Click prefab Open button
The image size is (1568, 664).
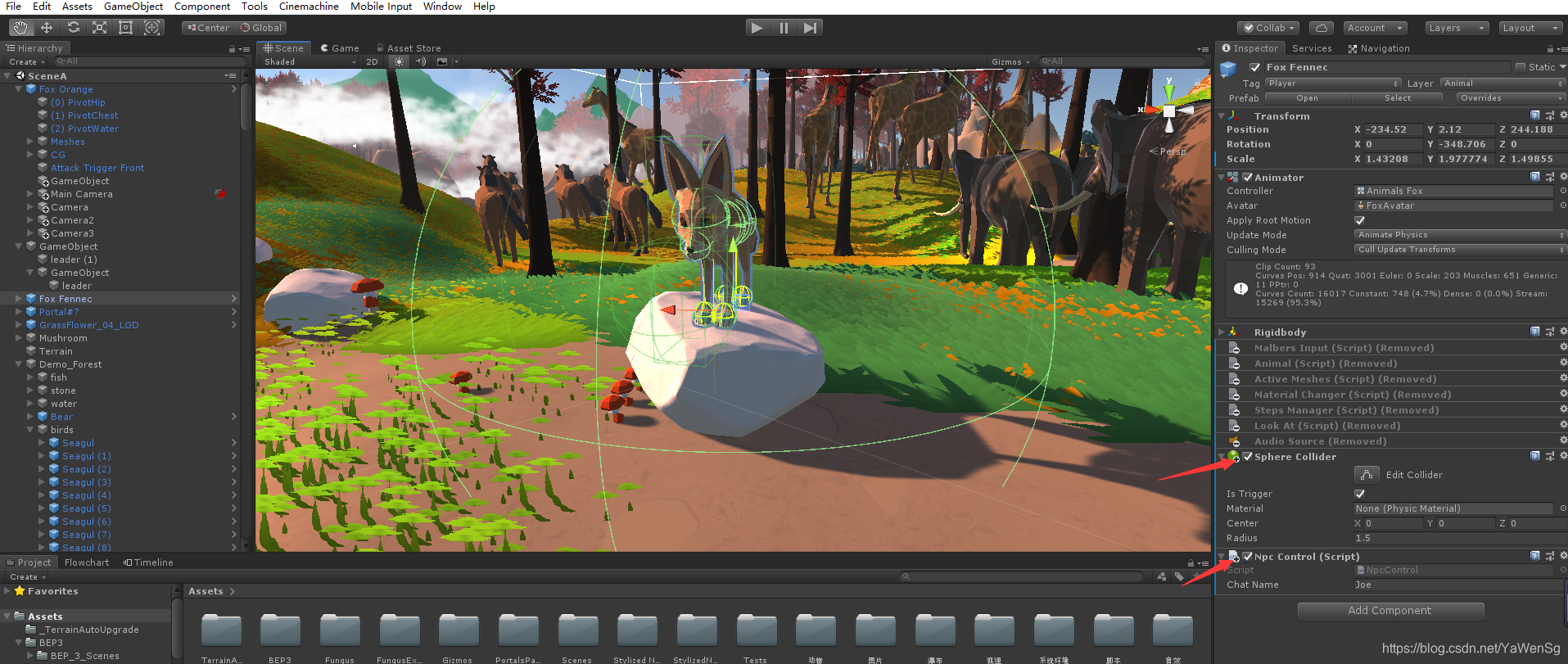click(1307, 98)
